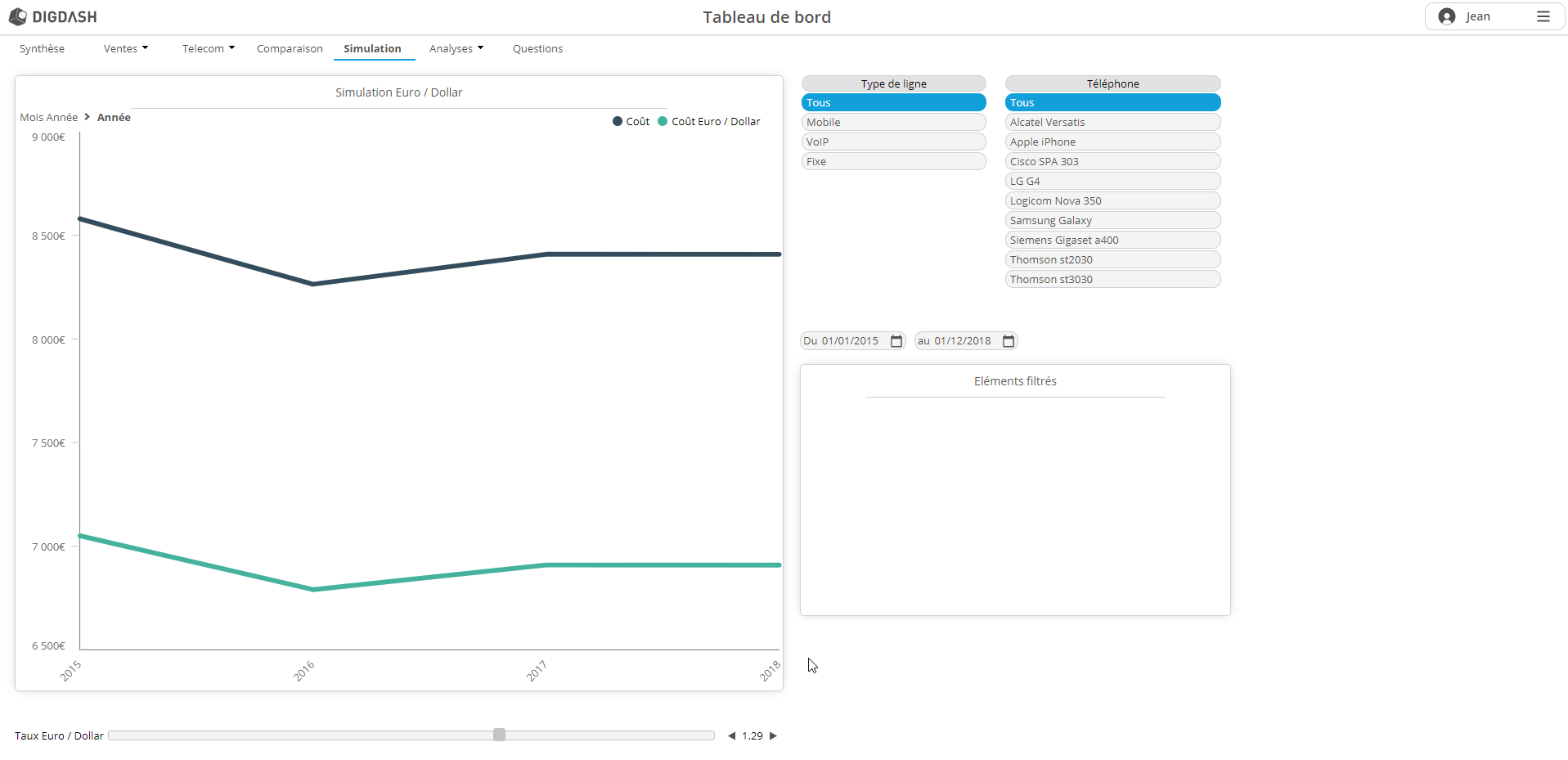Image resolution: width=1568 pixels, height=760 pixels.
Task: Select the Simulation tab
Action: [x=372, y=48]
